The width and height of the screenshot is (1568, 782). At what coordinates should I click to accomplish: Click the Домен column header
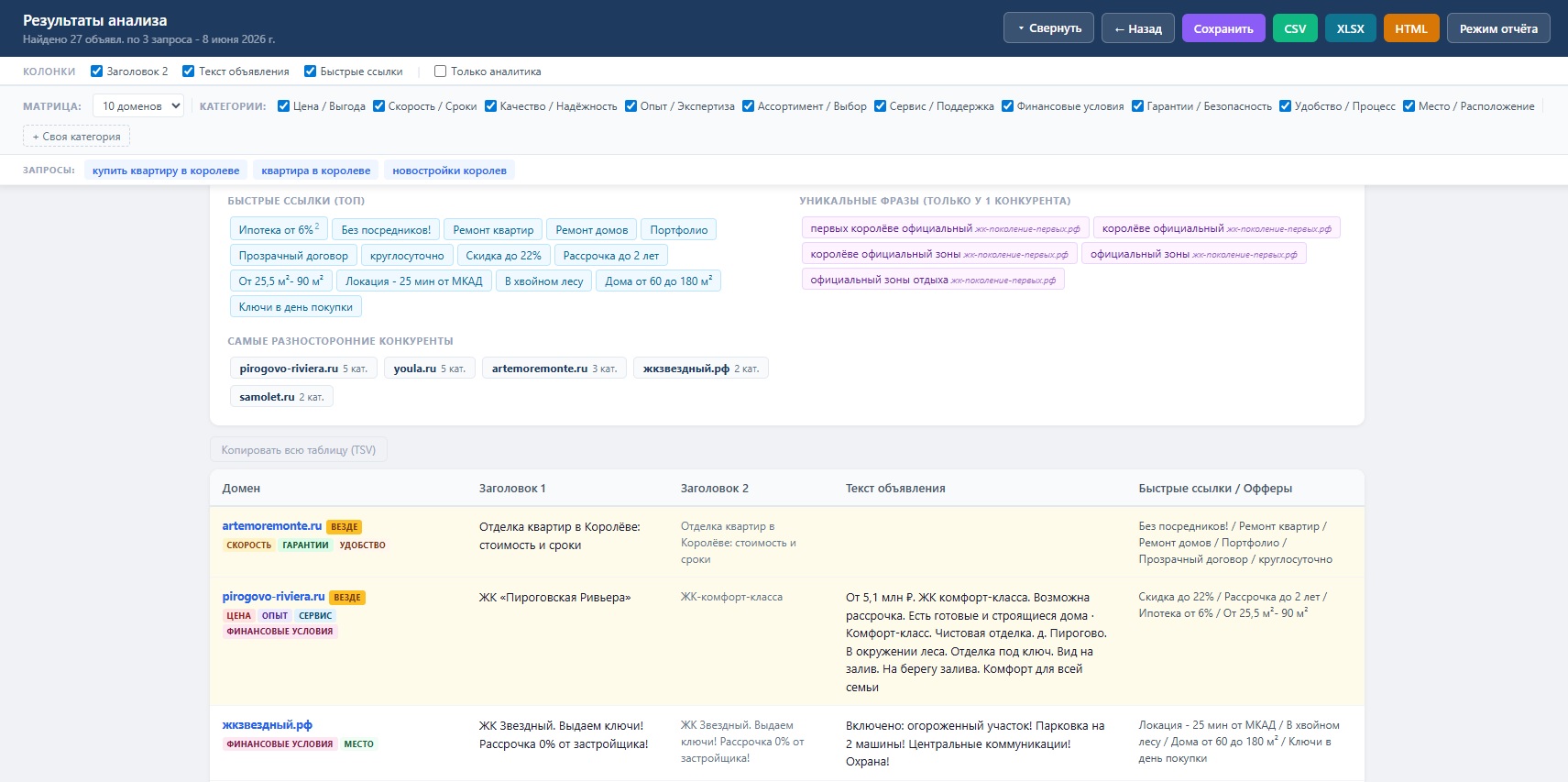241,489
